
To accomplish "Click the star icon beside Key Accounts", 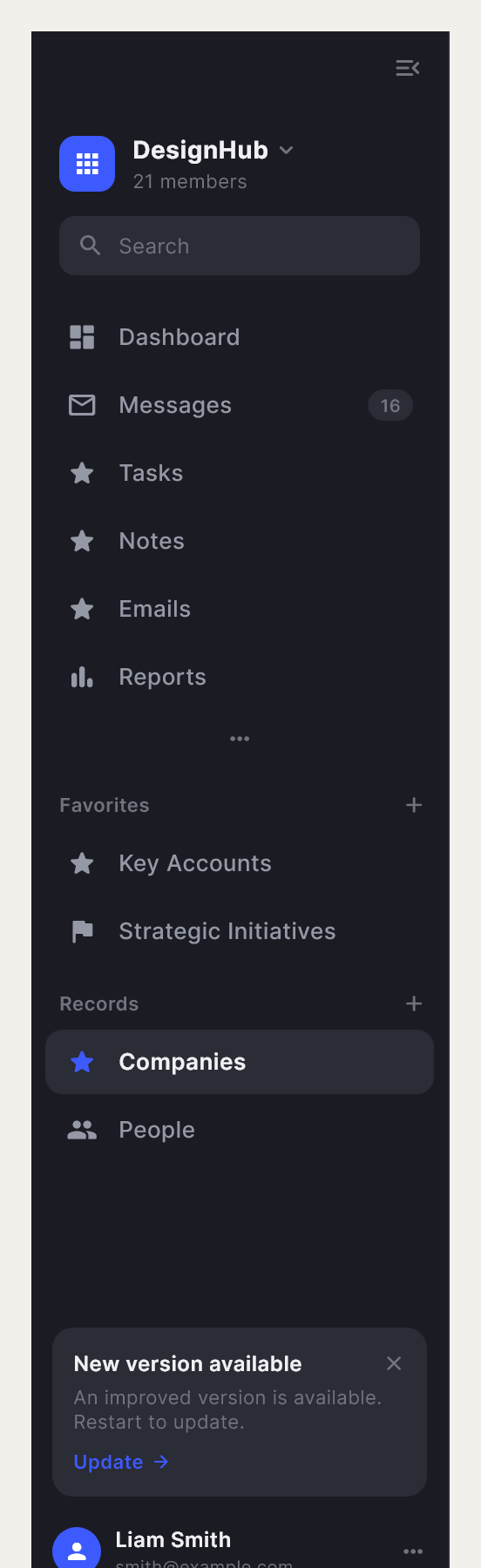I will (82, 863).
